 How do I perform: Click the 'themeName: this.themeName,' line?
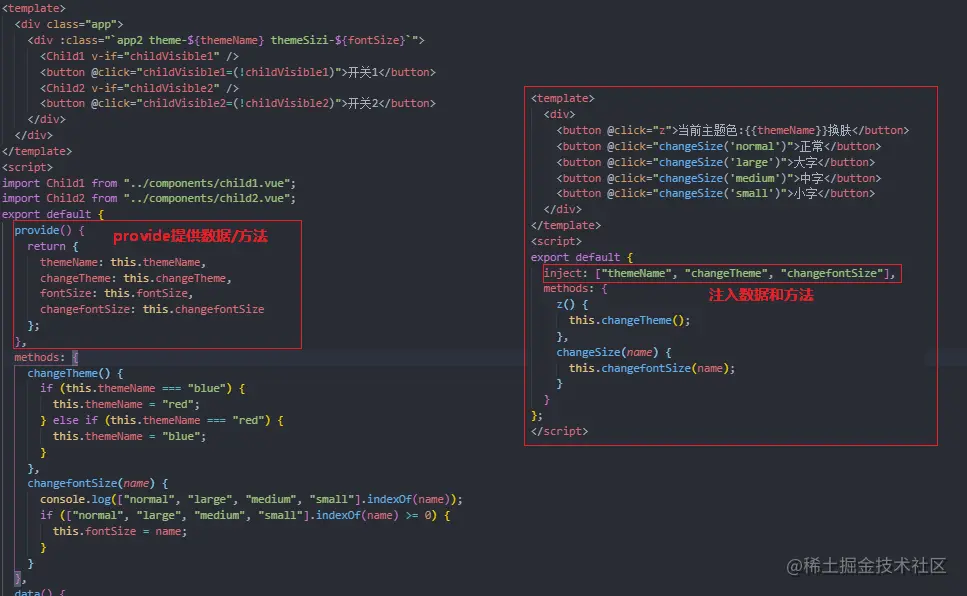(123, 262)
